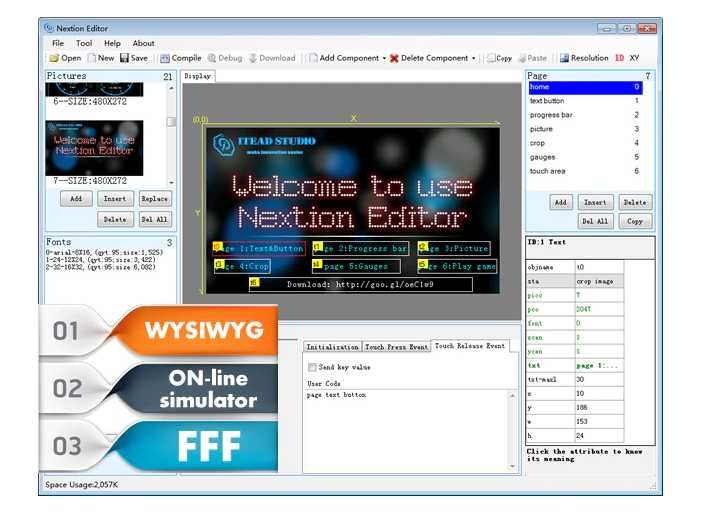Select the picture 7 welcome thumbnail
Viewport: 717px width, 515px height.
point(94,148)
